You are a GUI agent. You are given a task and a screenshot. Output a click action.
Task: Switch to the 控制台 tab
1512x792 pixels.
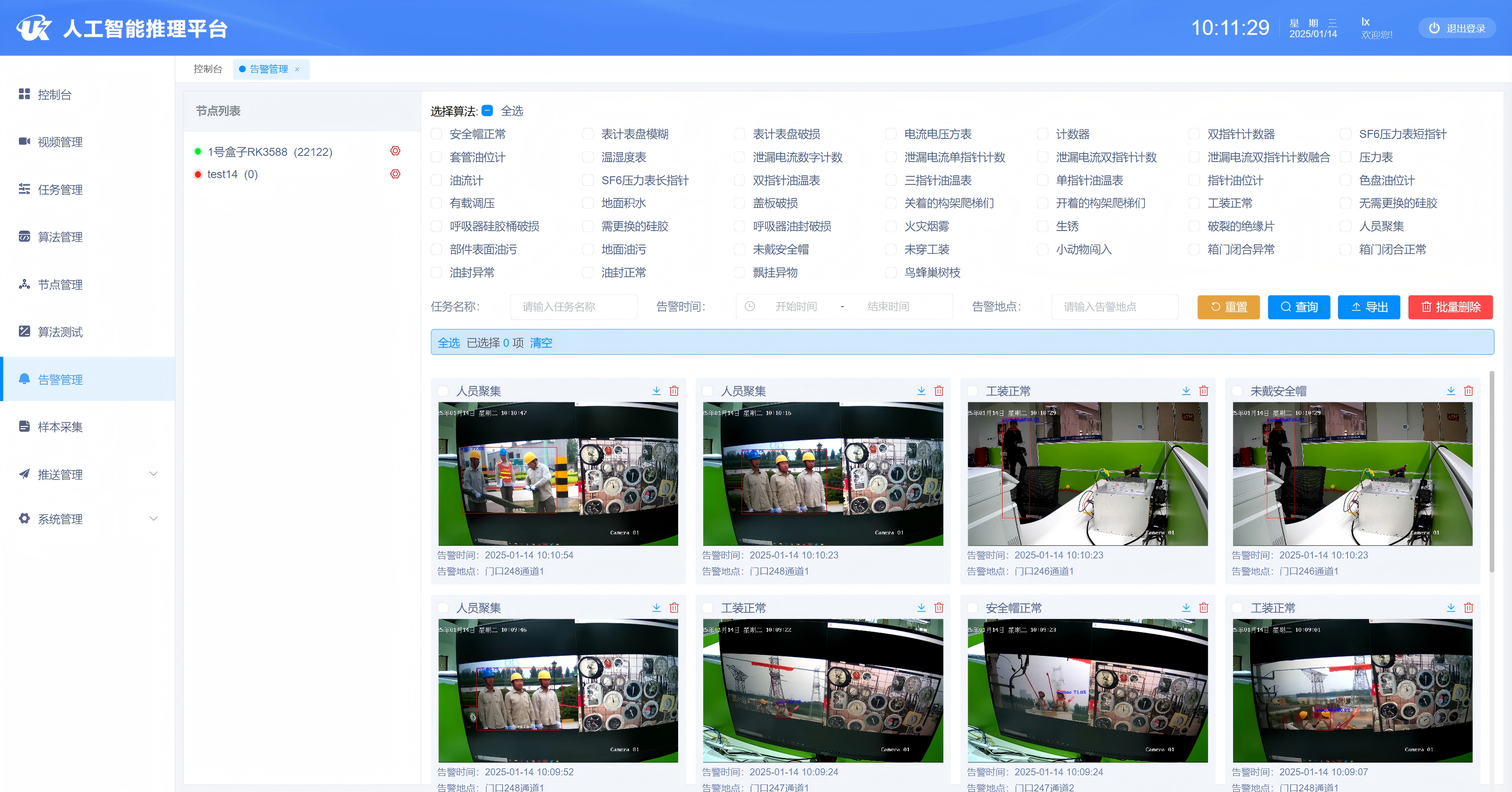208,69
